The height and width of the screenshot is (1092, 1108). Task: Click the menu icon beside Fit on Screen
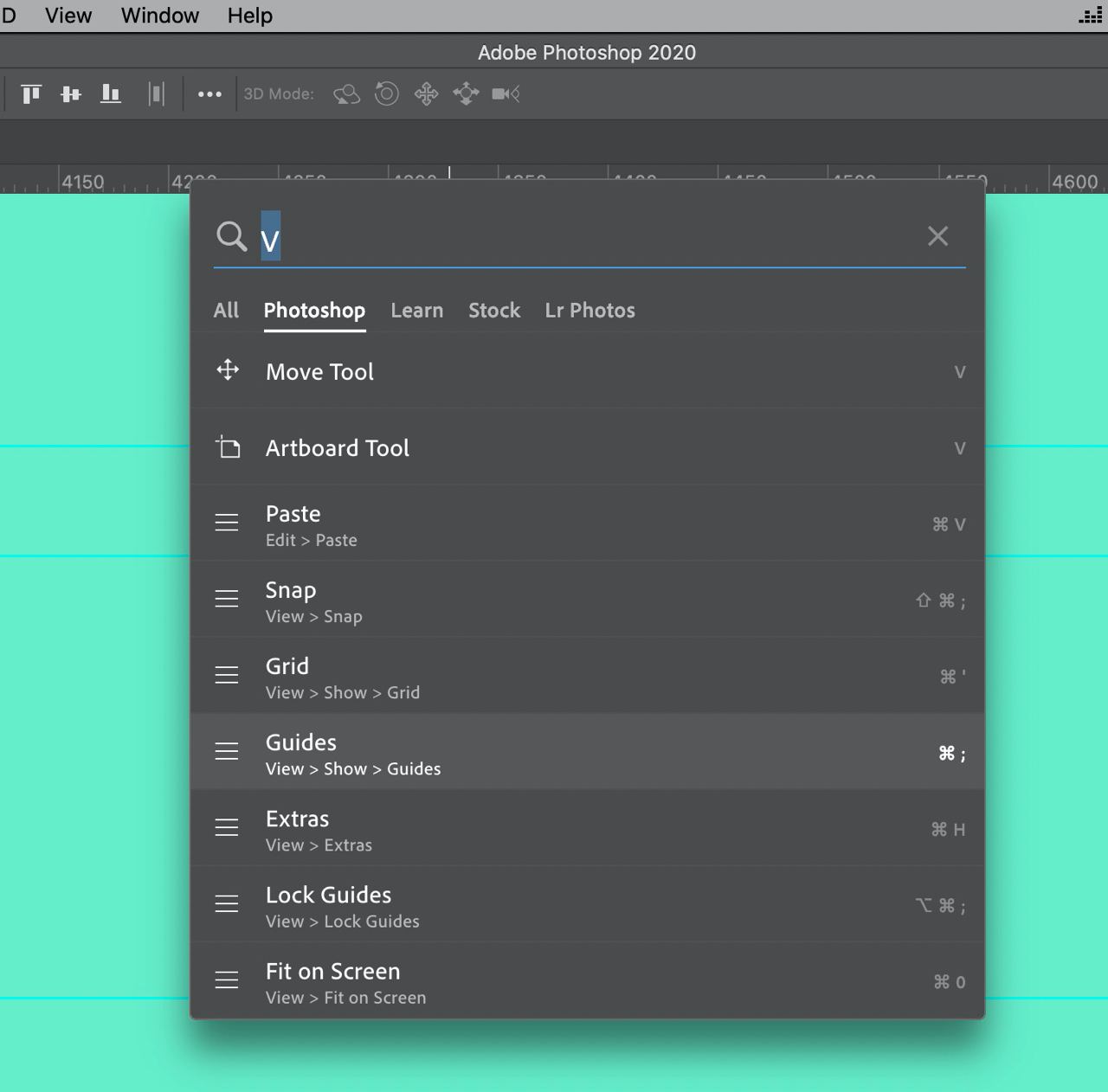pos(227,980)
